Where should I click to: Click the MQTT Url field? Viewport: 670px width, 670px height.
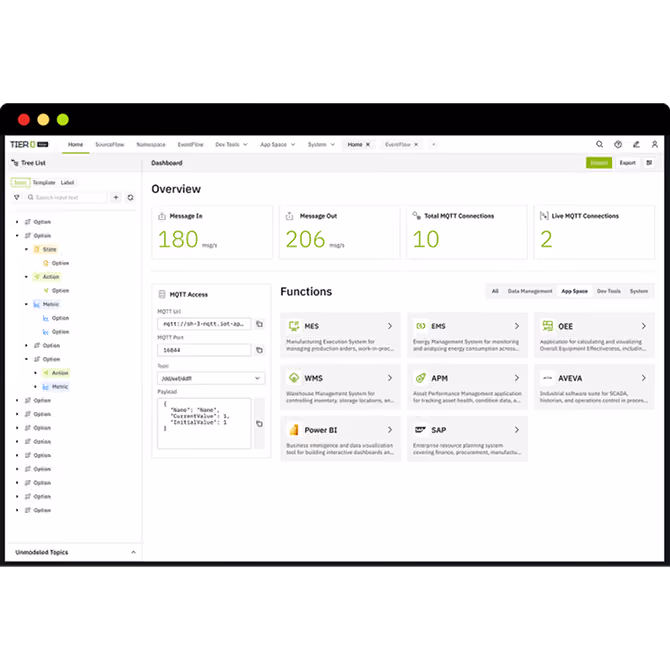[x=204, y=324]
